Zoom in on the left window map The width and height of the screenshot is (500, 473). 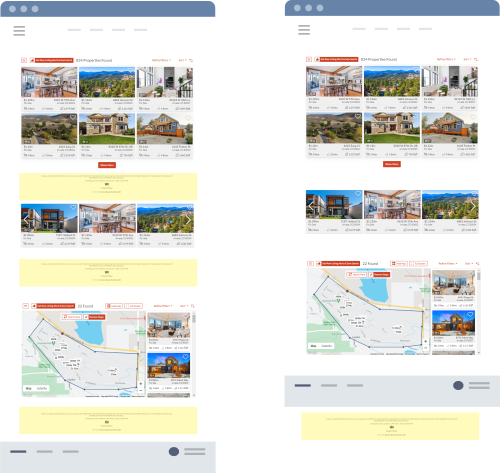(141, 384)
